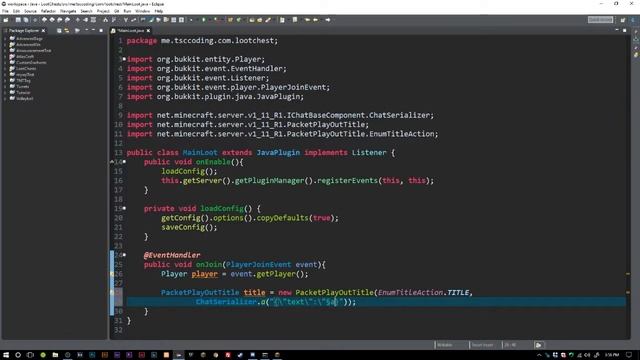
Task: Select the AtlasCraft project
Action: [x=25, y=57]
